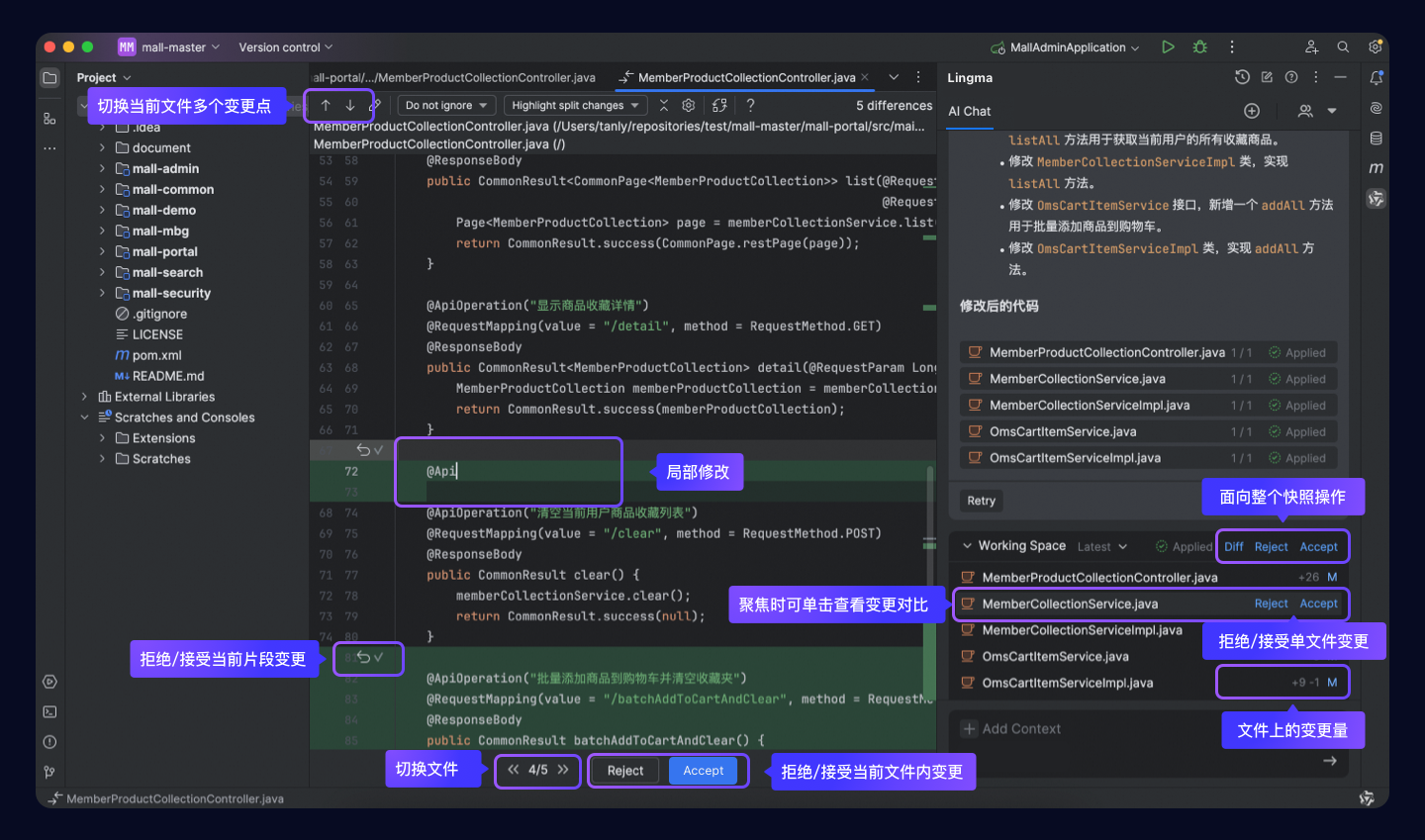
Task: Open agent mode dropdown arrow in AI Chat
Action: tap(1332, 111)
